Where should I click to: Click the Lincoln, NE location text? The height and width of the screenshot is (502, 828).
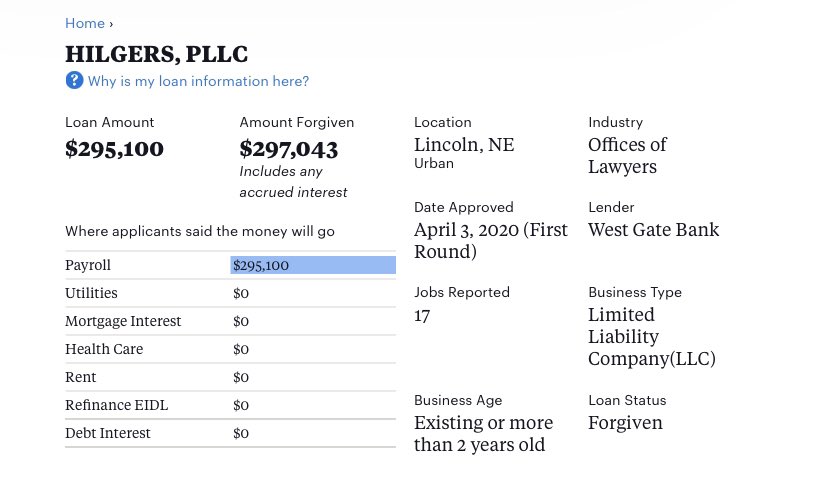pos(464,145)
